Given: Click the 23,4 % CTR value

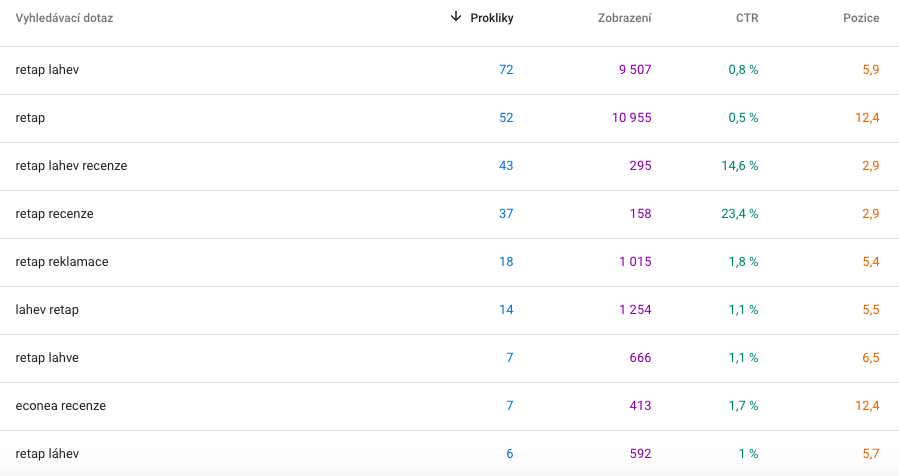Looking at the screenshot, I should point(740,214).
